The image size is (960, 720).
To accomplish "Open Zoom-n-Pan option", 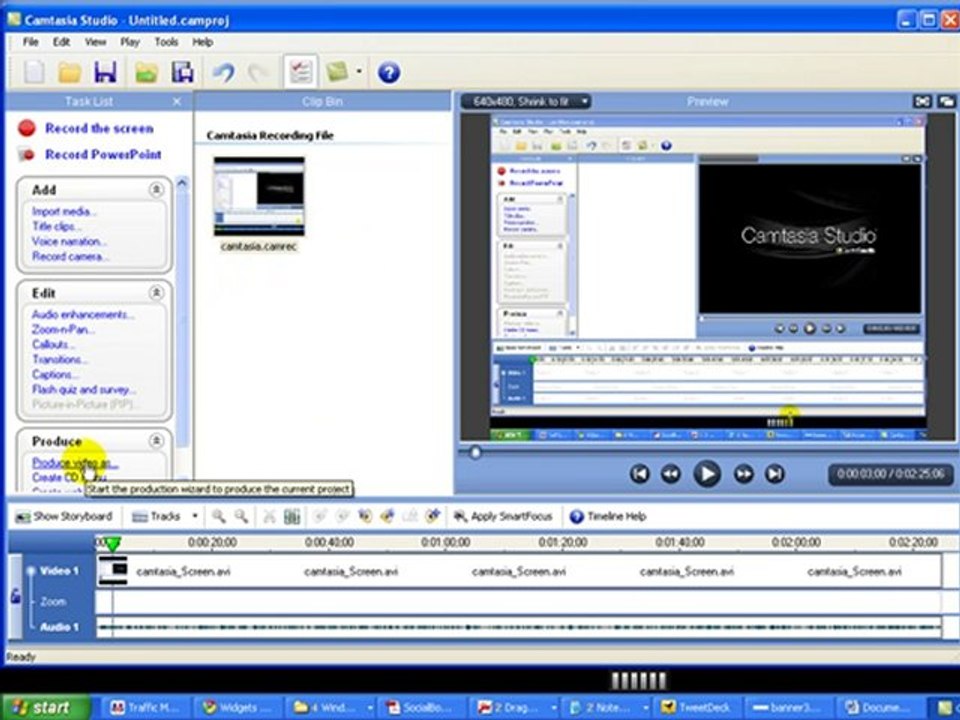I will [63, 329].
